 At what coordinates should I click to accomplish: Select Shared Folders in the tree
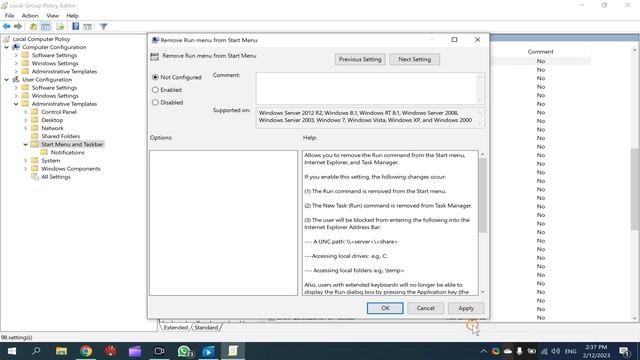point(60,136)
